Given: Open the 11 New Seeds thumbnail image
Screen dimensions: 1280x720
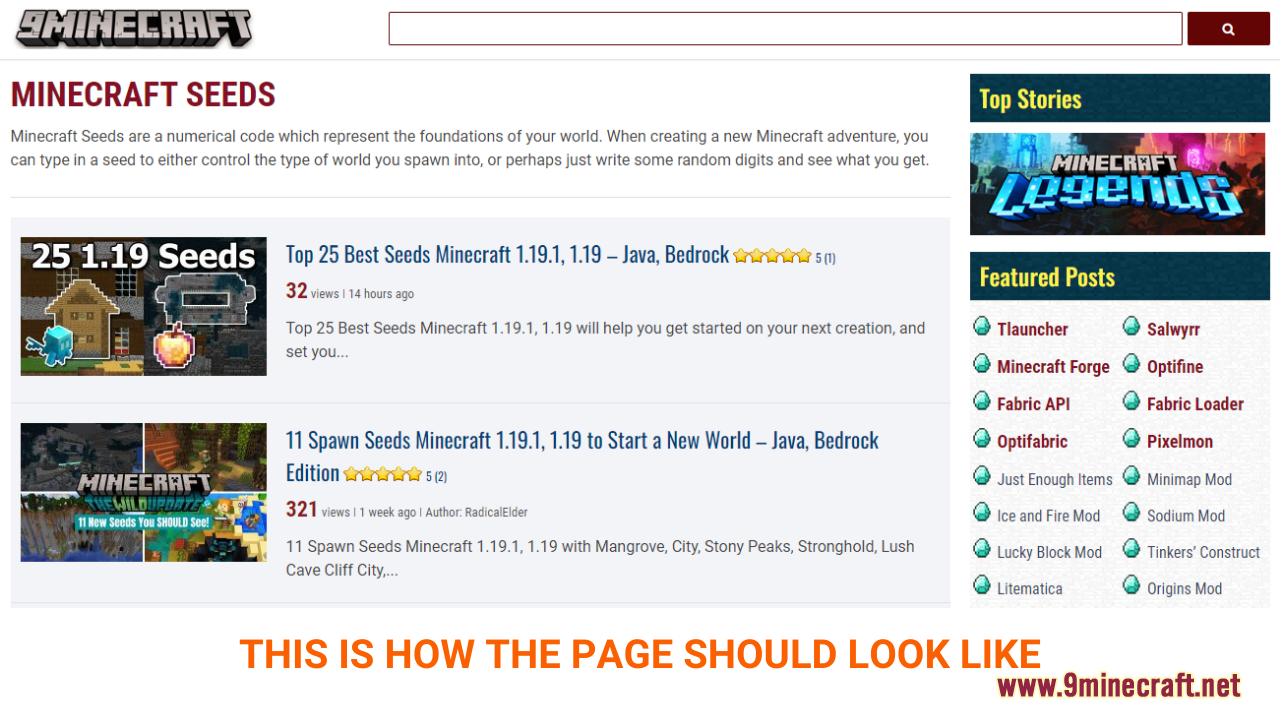Looking at the screenshot, I should [x=144, y=492].
